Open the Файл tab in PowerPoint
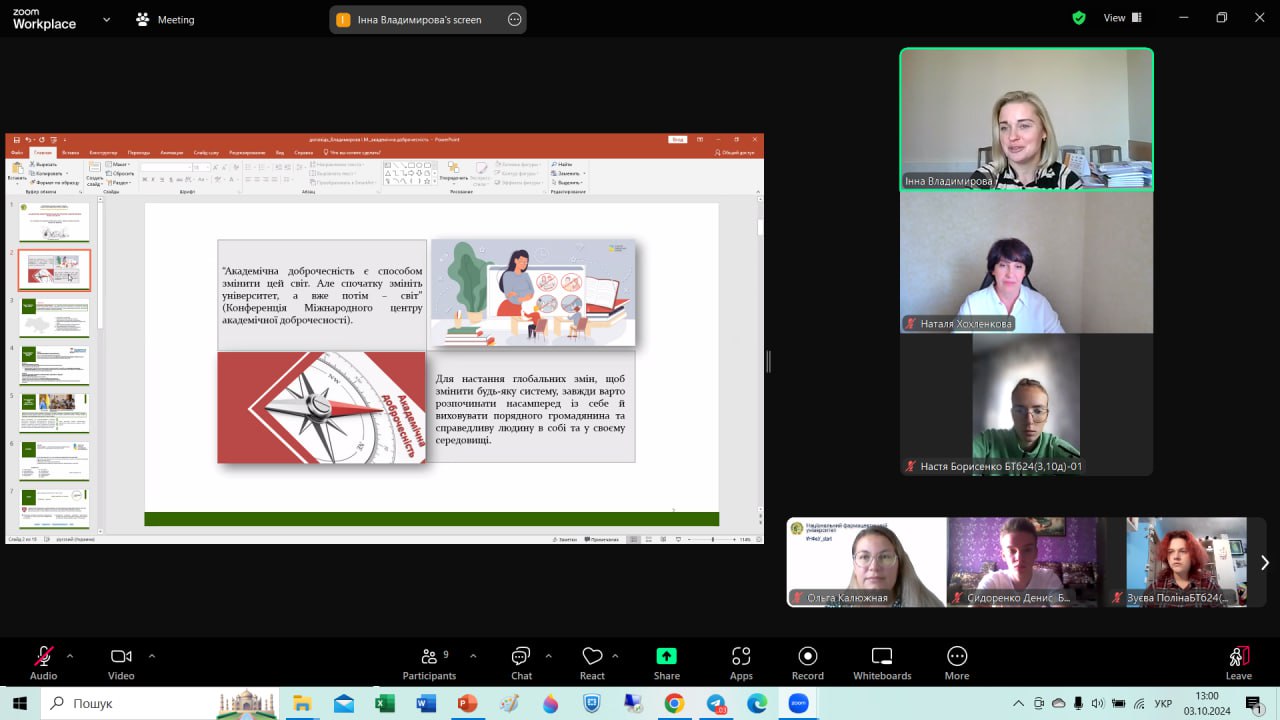The height and width of the screenshot is (720, 1280). coord(17,153)
